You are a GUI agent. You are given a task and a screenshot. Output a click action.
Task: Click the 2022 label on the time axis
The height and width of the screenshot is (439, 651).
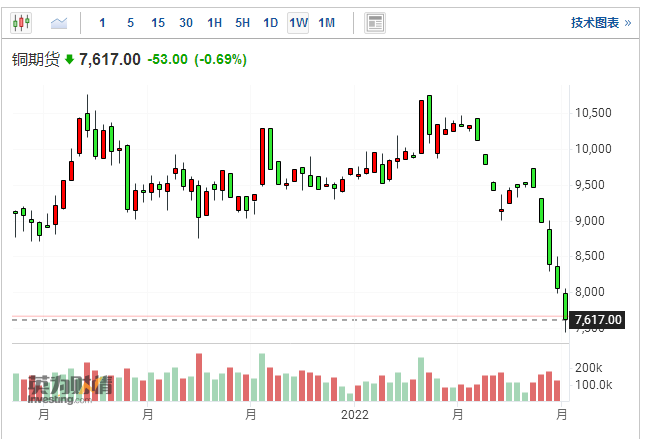point(356,413)
